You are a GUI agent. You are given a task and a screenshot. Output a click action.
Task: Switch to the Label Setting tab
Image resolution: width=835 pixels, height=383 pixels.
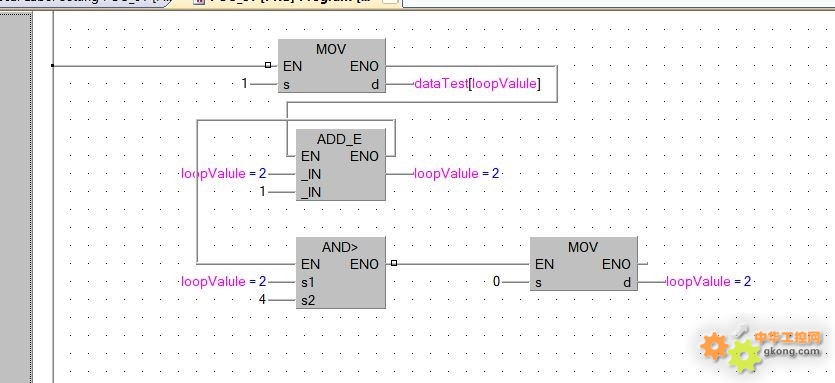(x=85, y=3)
